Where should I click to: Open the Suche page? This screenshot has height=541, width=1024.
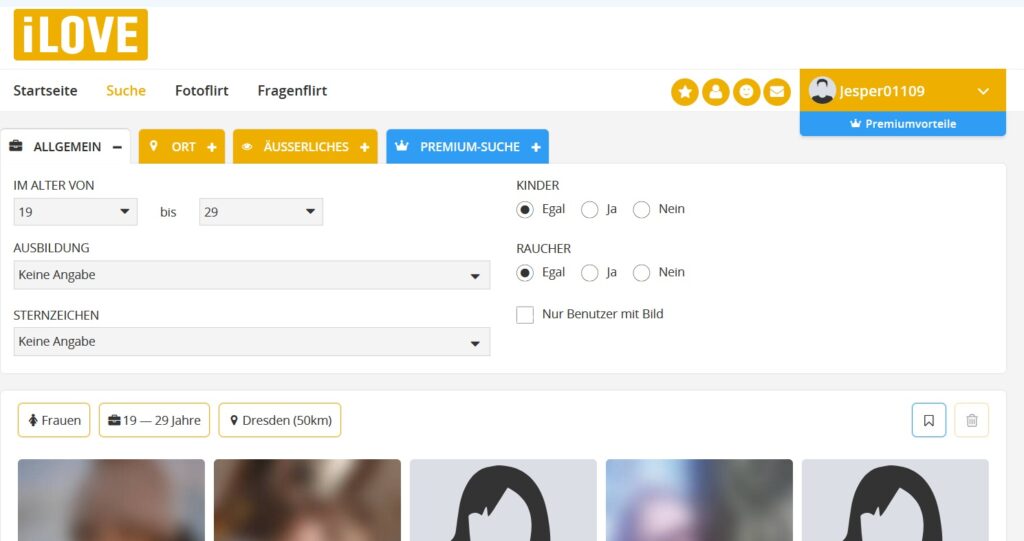[x=126, y=91]
